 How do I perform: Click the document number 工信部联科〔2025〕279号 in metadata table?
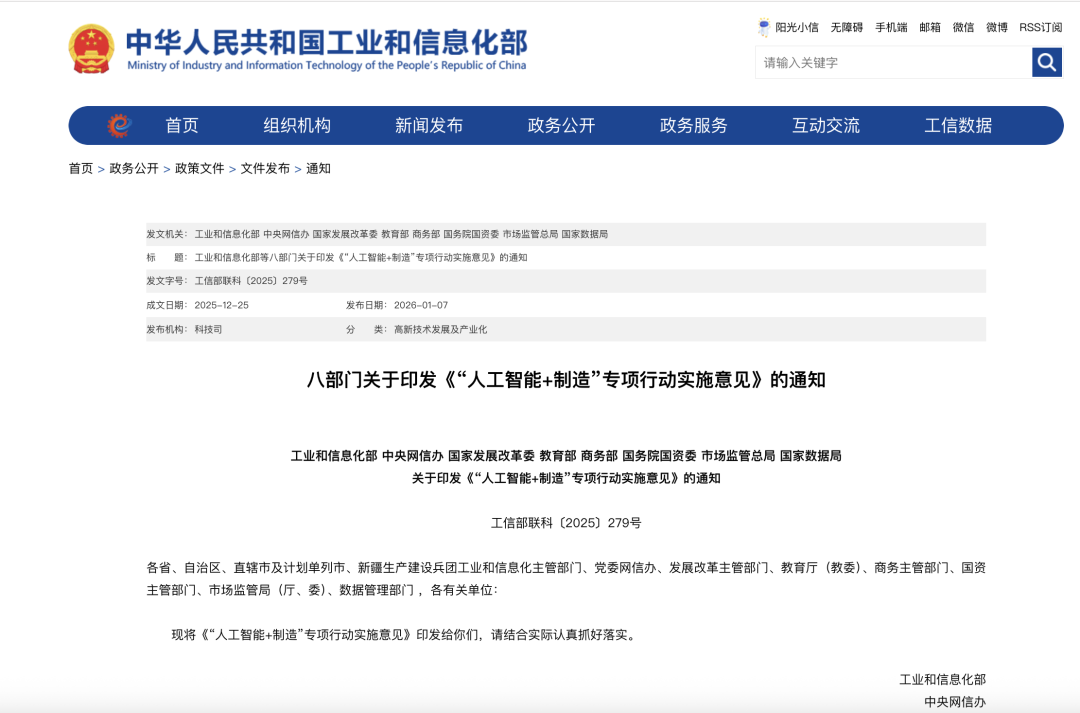[251, 281]
